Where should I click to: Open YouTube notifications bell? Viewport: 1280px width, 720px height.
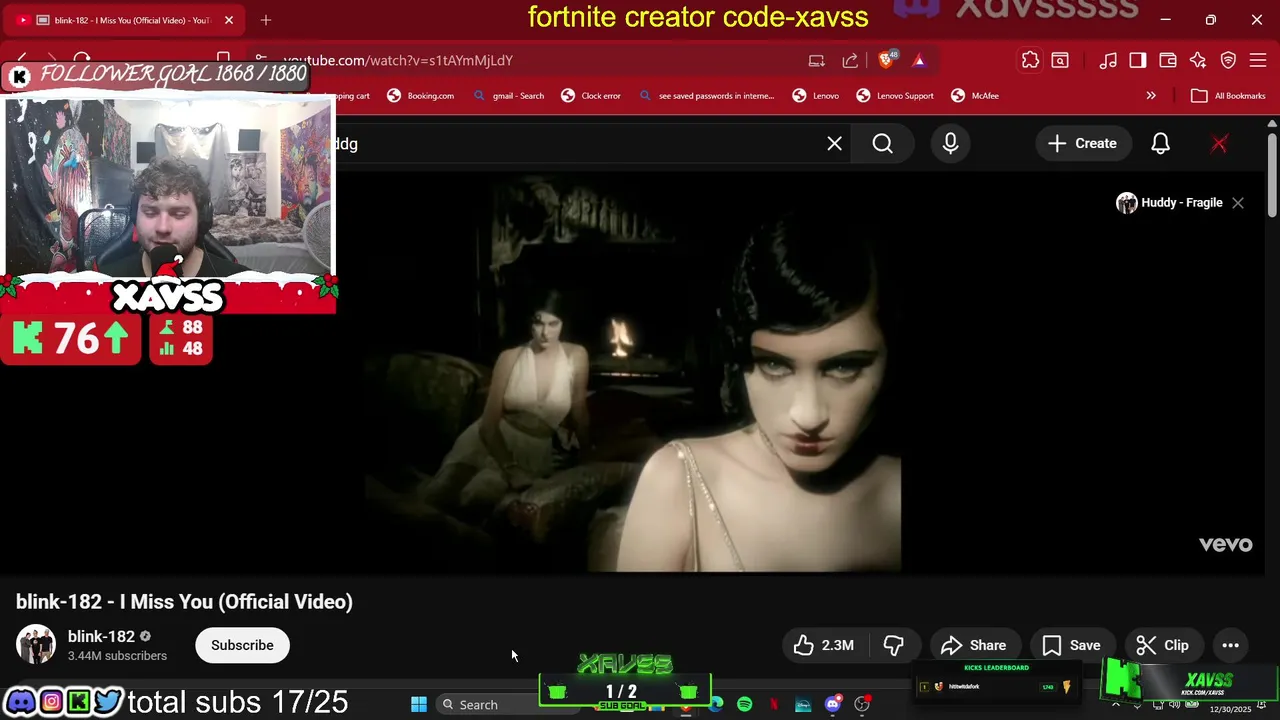pos(1161,143)
